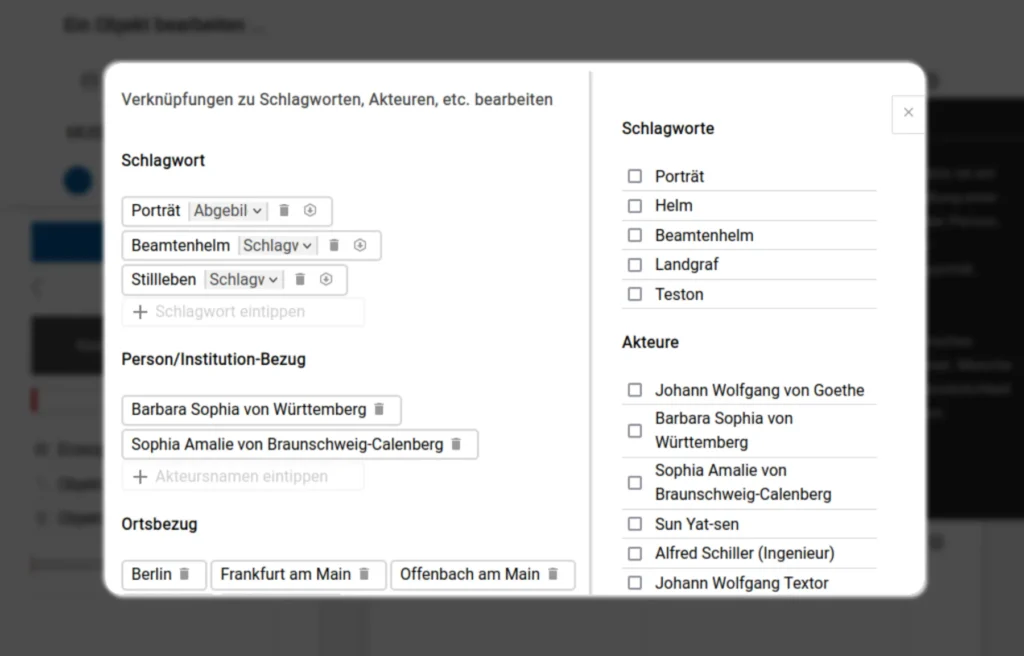Click the Porträt keyword tag text

(x=155, y=210)
